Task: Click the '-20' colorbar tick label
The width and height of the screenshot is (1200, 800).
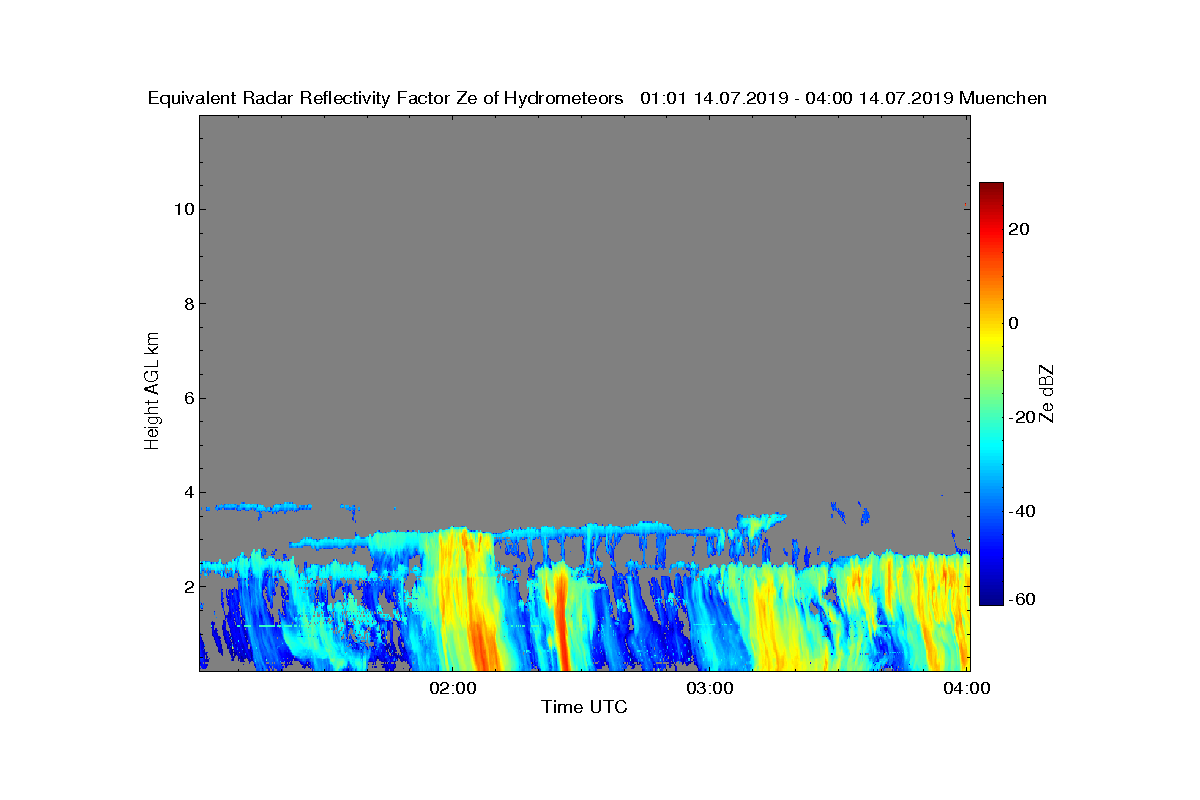Action: 1023,417
